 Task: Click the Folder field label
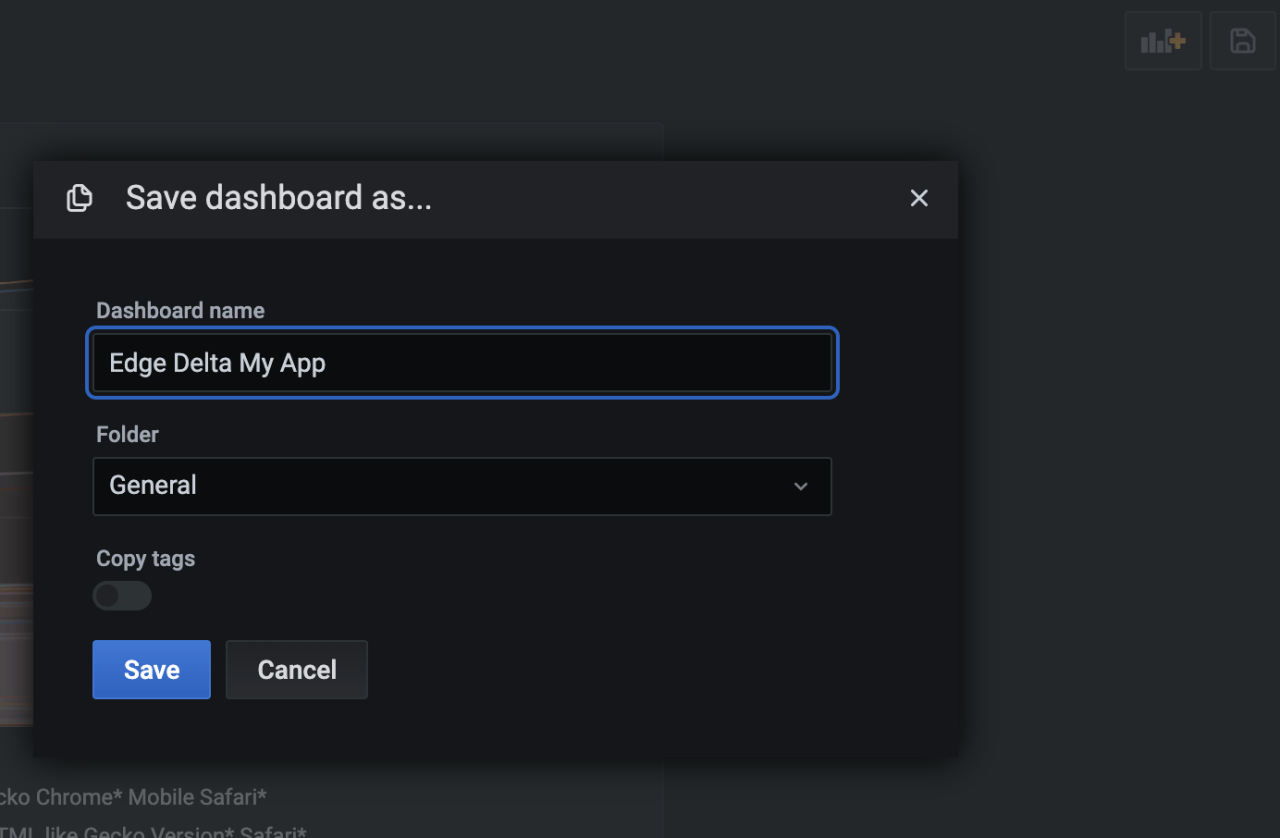[127, 434]
